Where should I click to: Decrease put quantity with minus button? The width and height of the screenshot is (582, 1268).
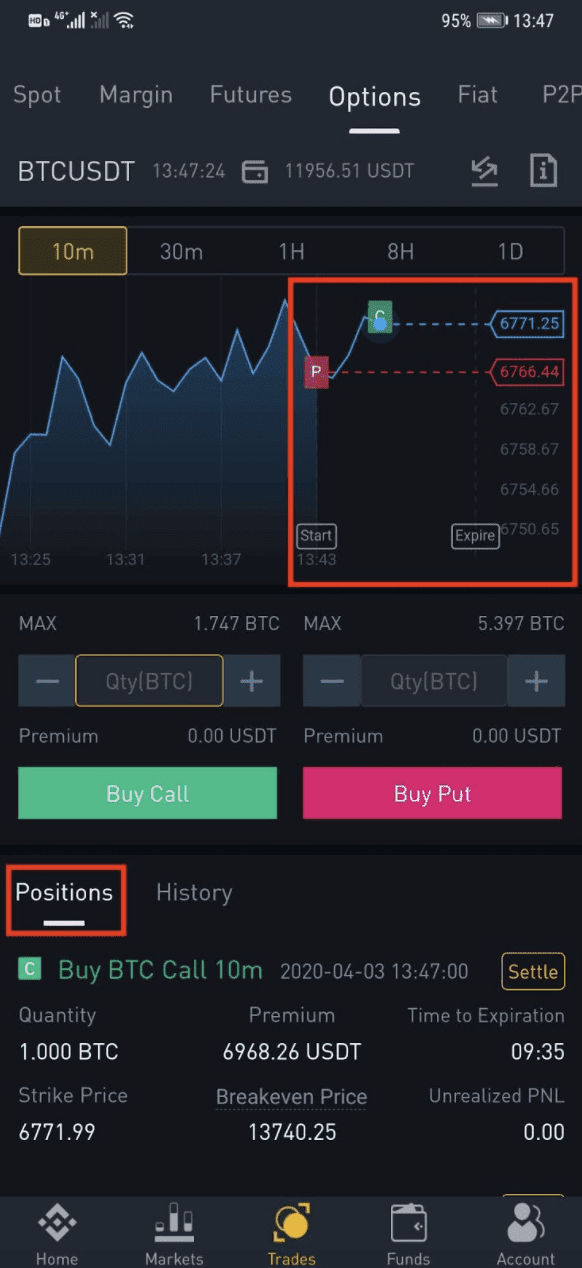tap(332, 682)
